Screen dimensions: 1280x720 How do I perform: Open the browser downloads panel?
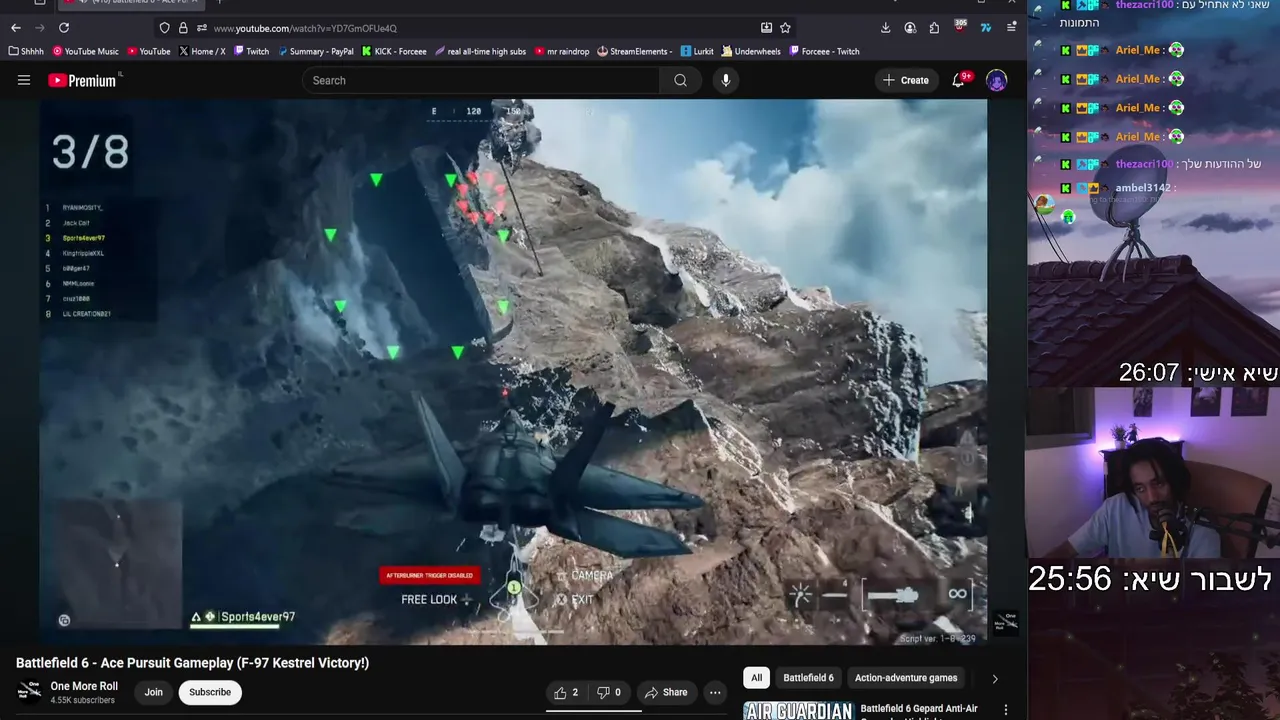(x=885, y=28)
